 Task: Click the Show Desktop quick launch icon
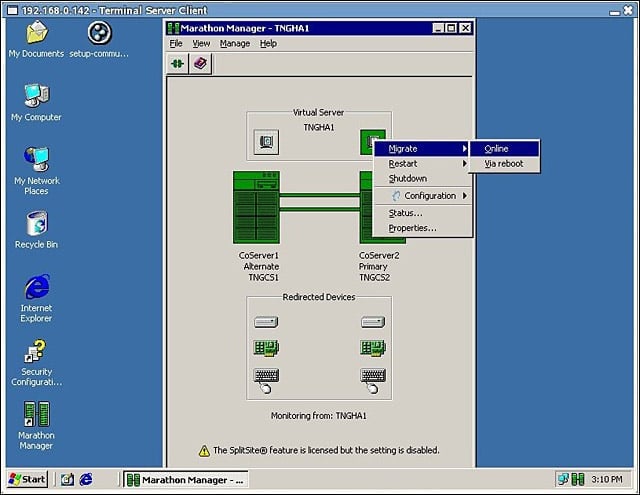pyautogui.click(x=67, y=479)
